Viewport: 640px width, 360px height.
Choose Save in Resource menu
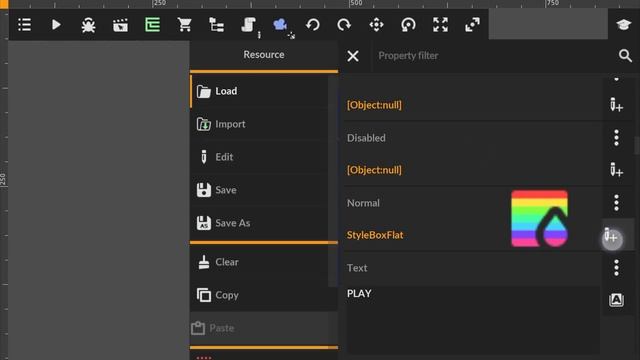point(260,190)
